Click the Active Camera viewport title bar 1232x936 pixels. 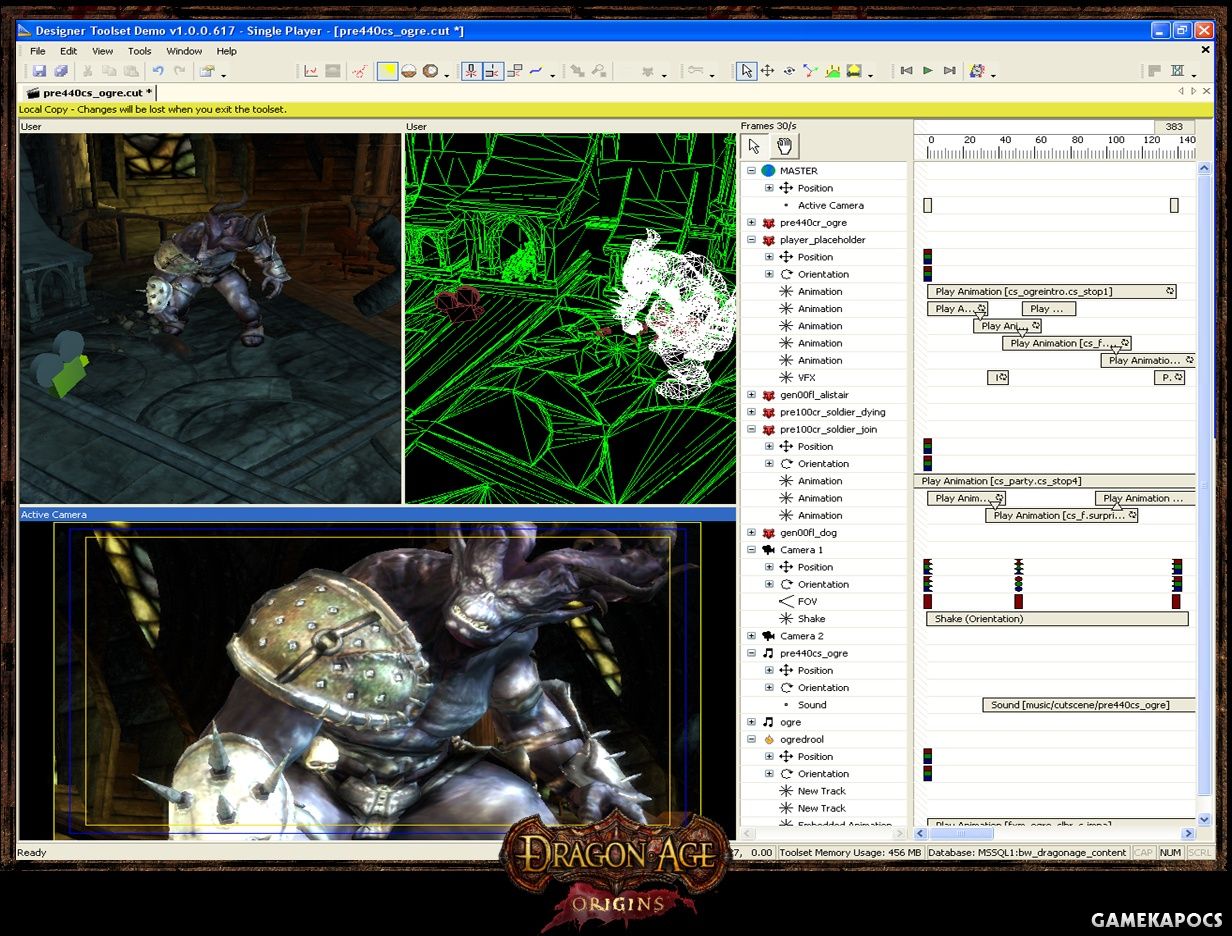pyautogui.click(x=377, y=514)
